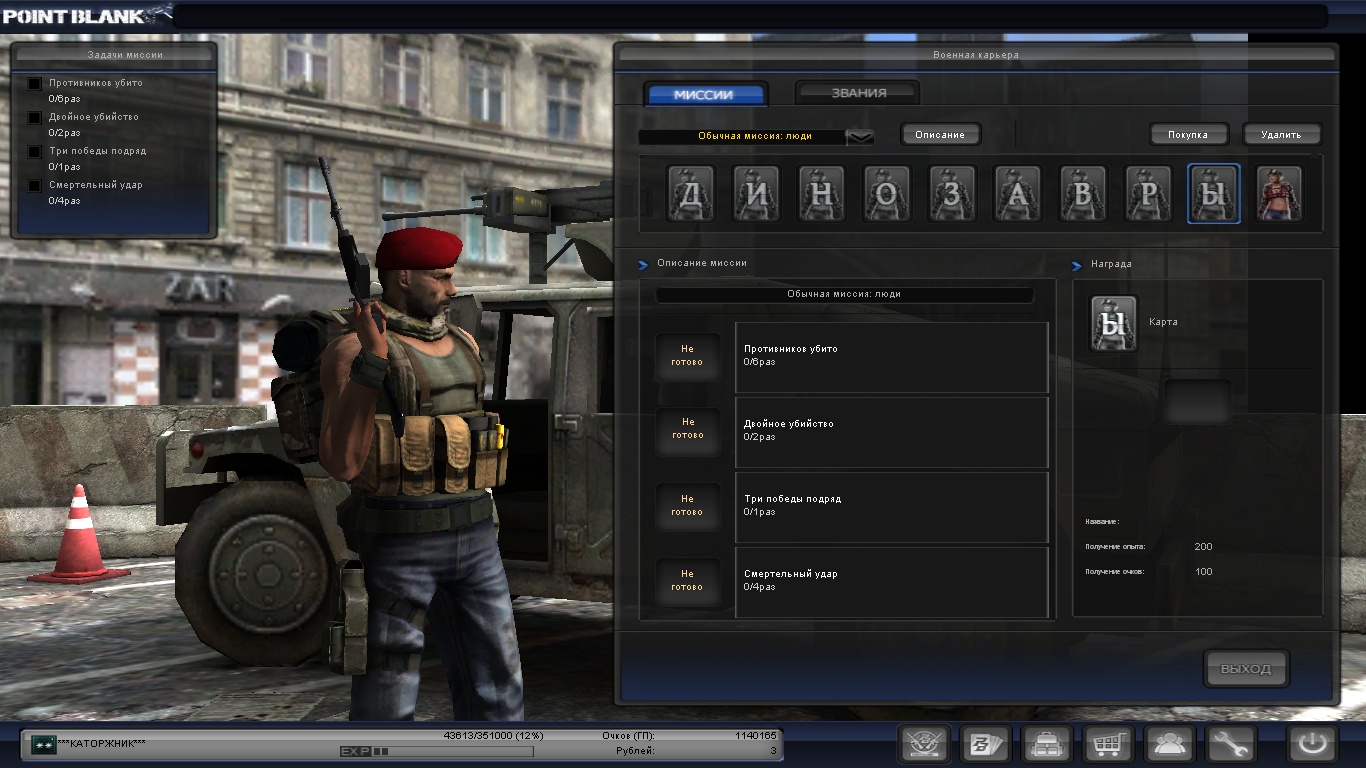Toggle the Три победы подряд task checkbox
Screen dimensions: 1366x768
[35, 152]
